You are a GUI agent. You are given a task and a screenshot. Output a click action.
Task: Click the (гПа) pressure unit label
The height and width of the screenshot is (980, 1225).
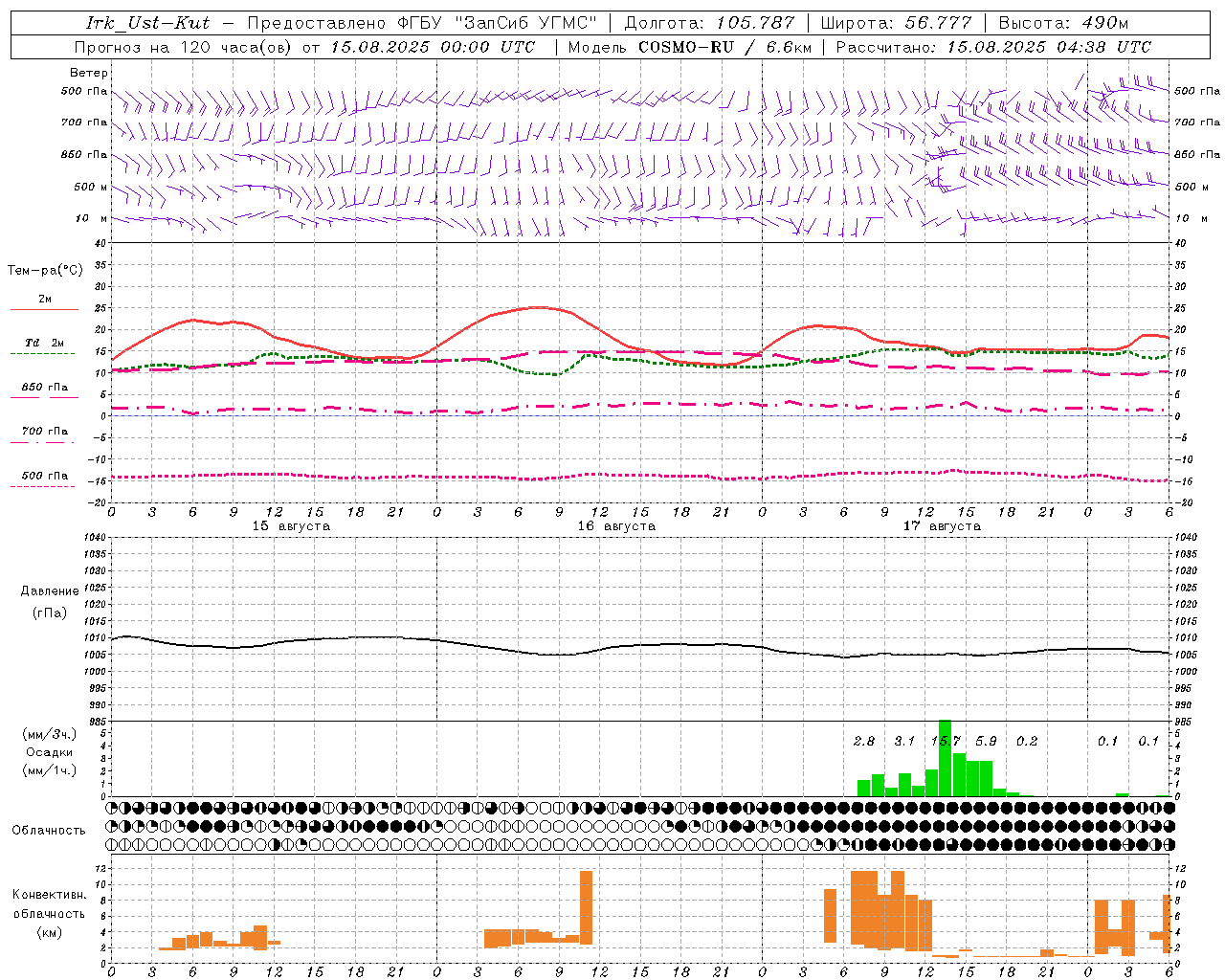[x=50, y=613]
